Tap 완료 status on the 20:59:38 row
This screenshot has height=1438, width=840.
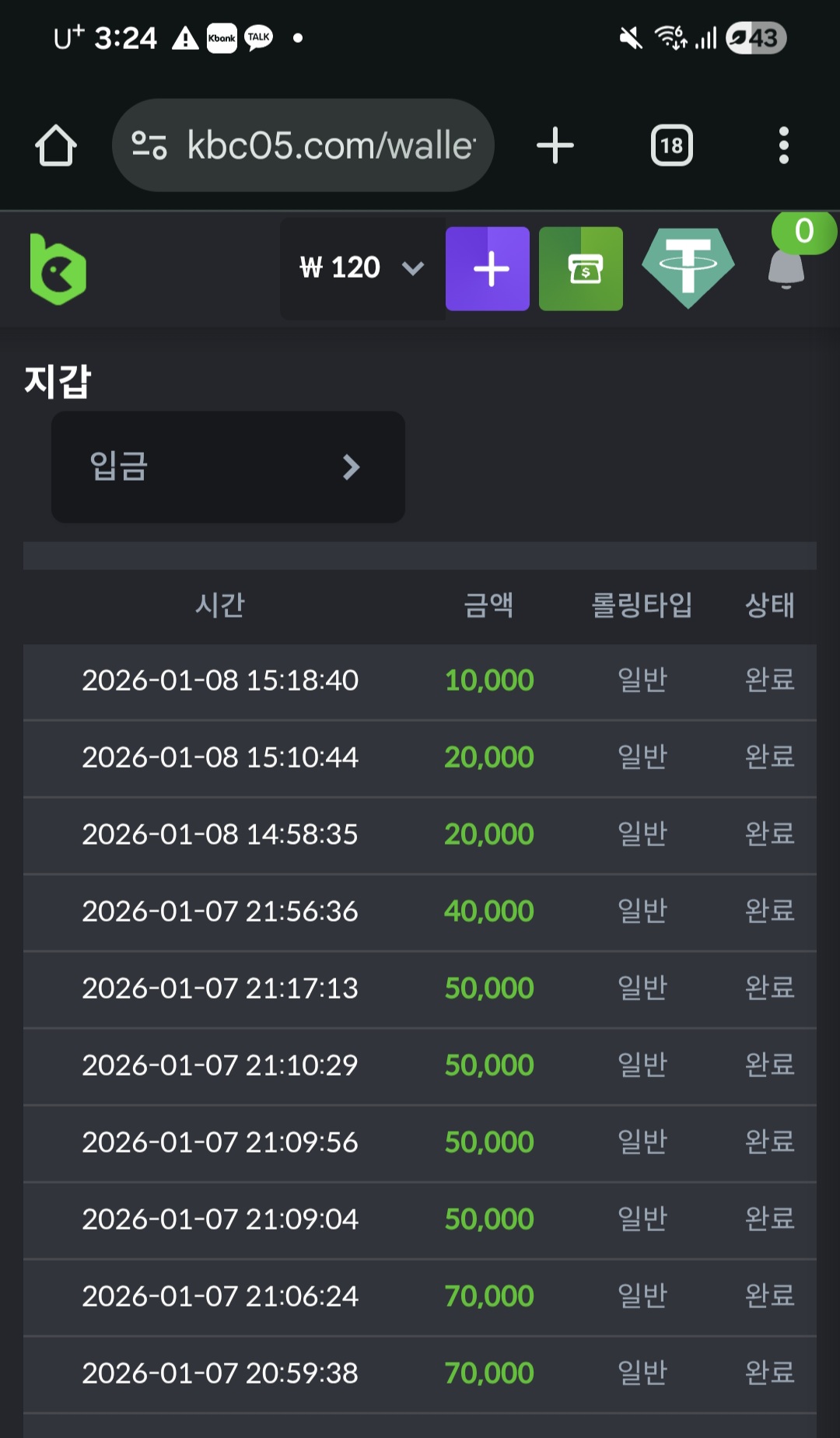point(769,1373)
